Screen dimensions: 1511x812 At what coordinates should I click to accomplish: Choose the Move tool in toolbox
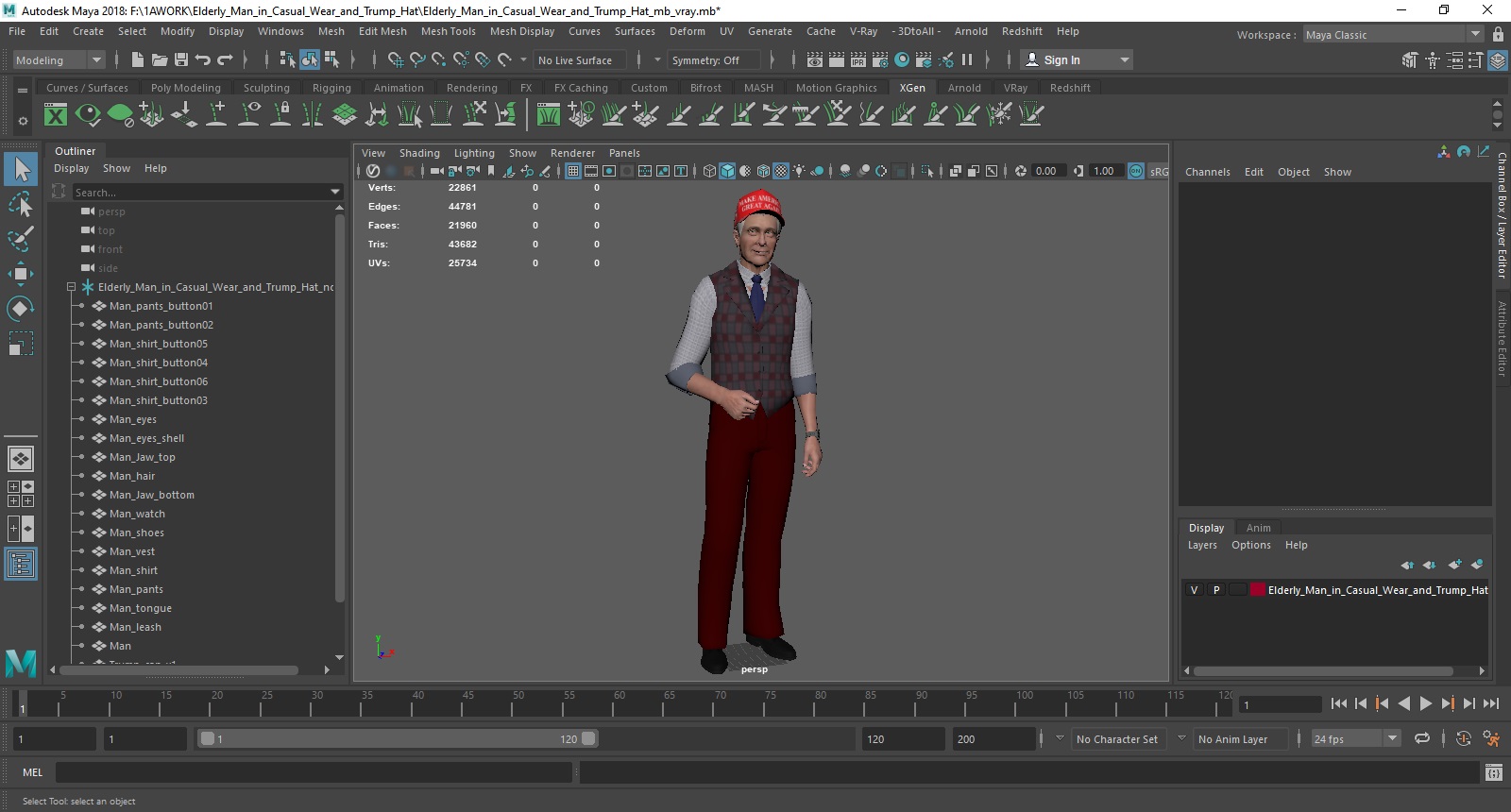(21, 274)
